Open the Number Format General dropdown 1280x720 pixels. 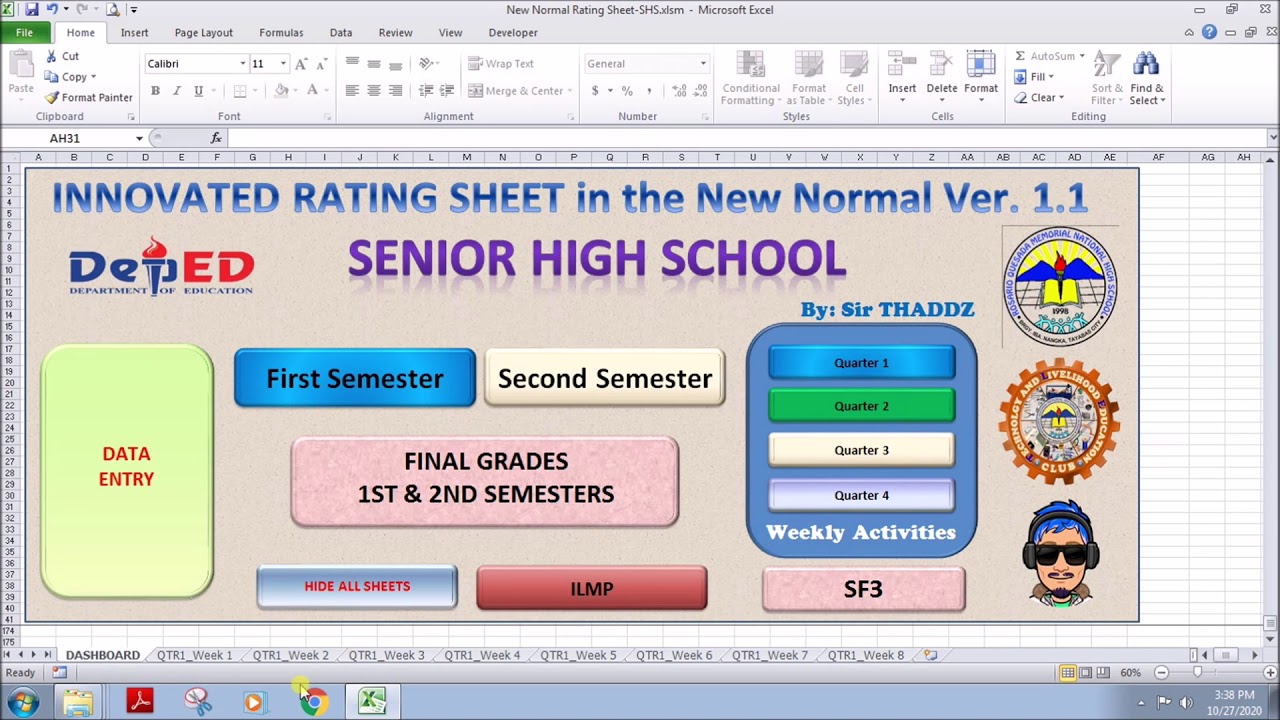point(703,64)
